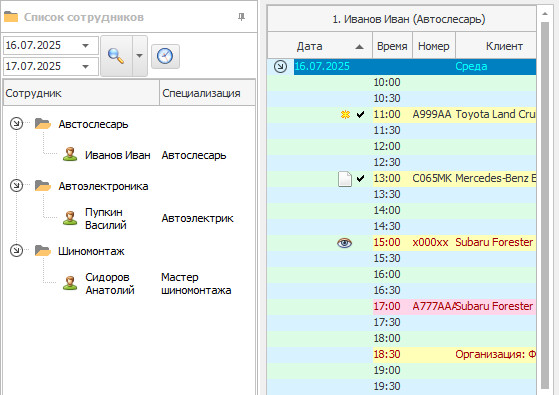559x395 pixels.
Task: Click plate number C065MK
Action: [x=432, y=178]
